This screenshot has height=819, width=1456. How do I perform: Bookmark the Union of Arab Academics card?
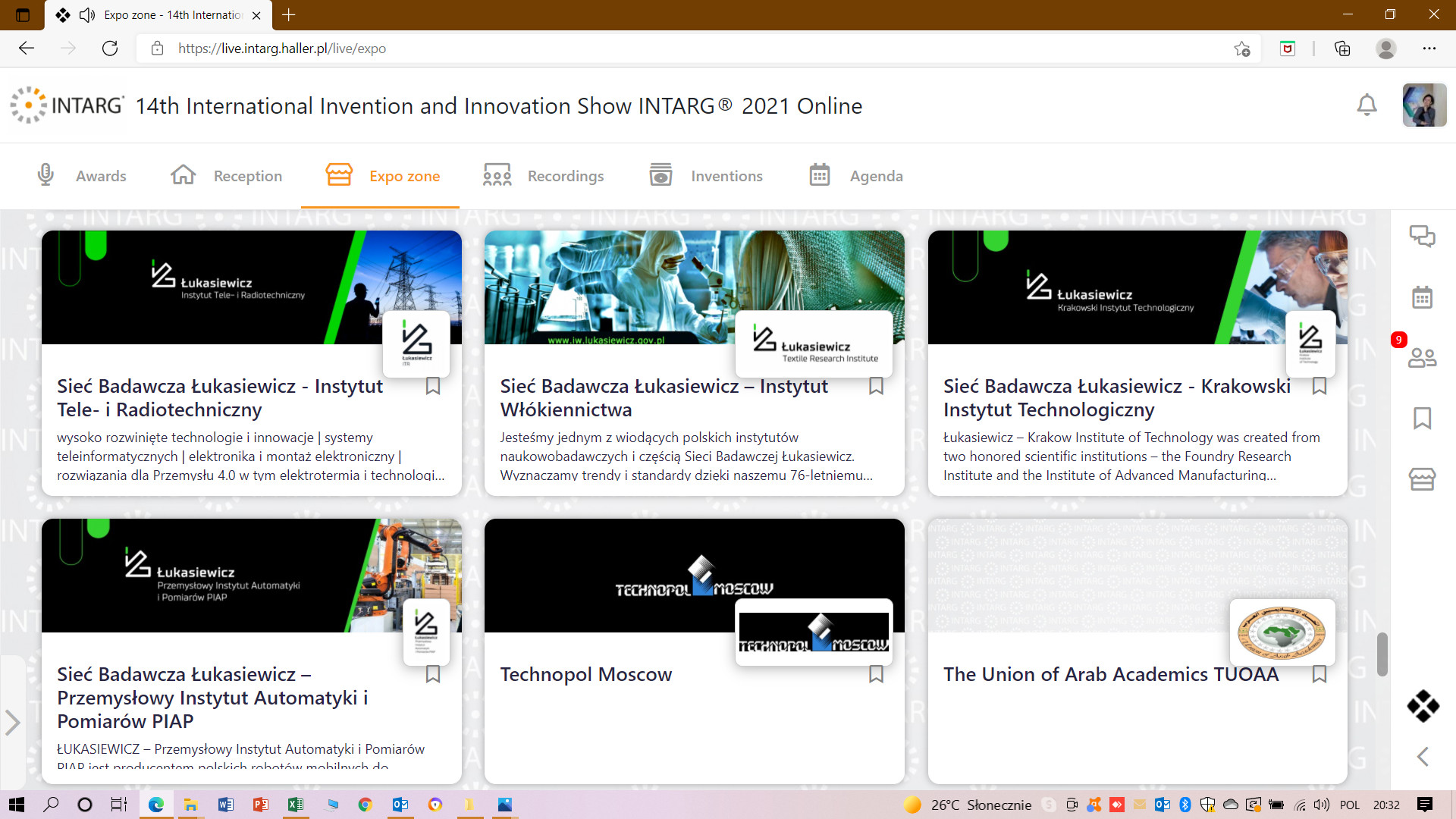tap(1319, 674)
